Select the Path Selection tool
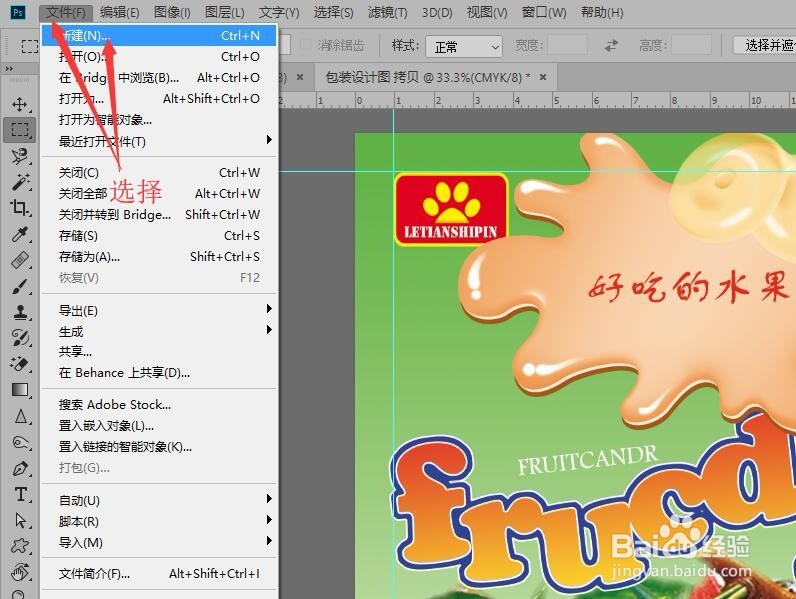796x599 pixels. pos(20,520)
